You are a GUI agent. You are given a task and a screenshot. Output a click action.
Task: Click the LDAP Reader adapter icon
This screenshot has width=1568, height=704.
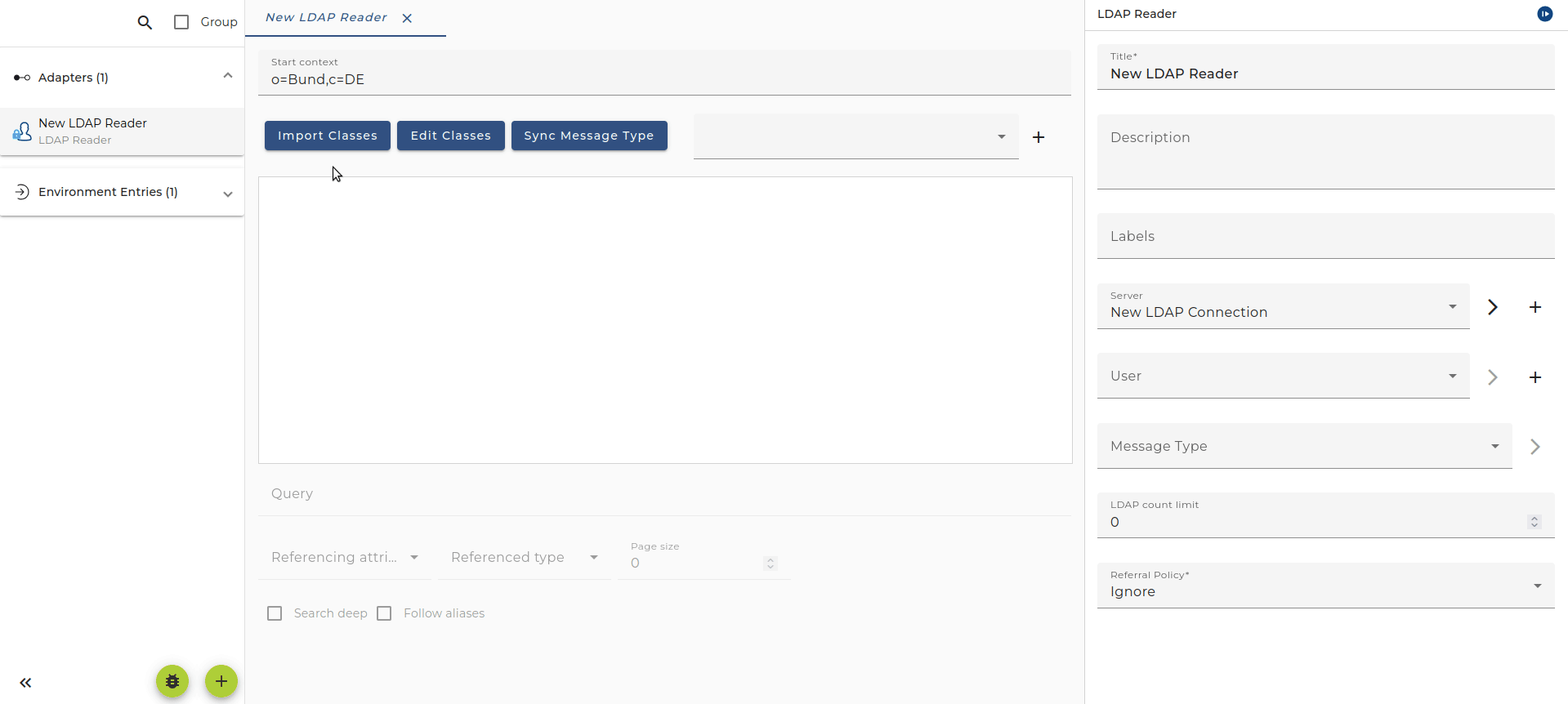click(22, 131)
